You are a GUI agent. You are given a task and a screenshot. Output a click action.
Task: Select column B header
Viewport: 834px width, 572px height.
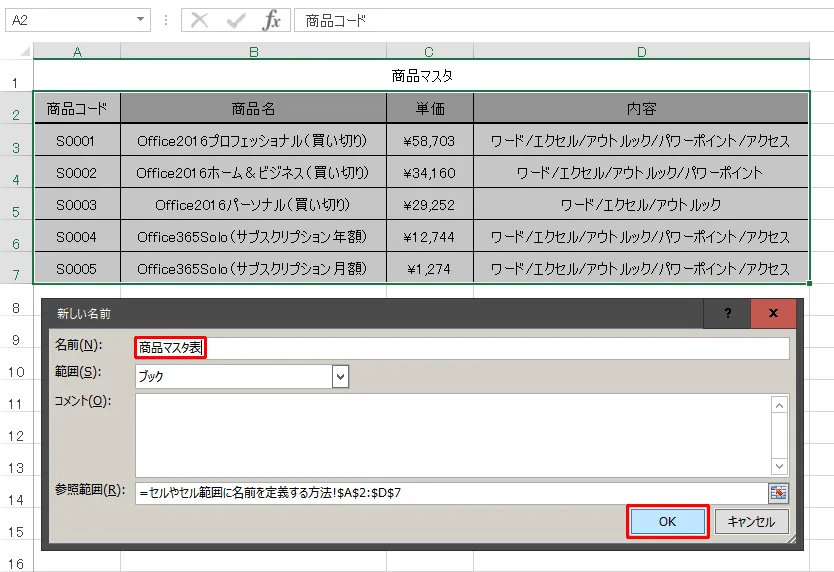tap(254, 52)
